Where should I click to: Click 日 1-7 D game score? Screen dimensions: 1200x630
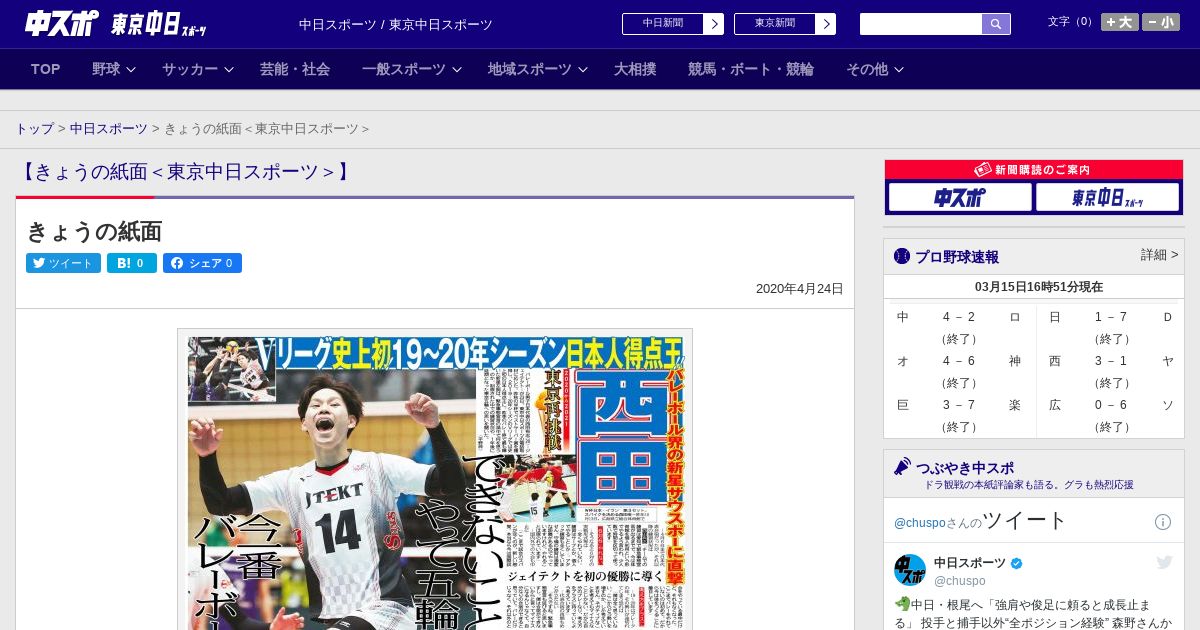coord(1110,327)
